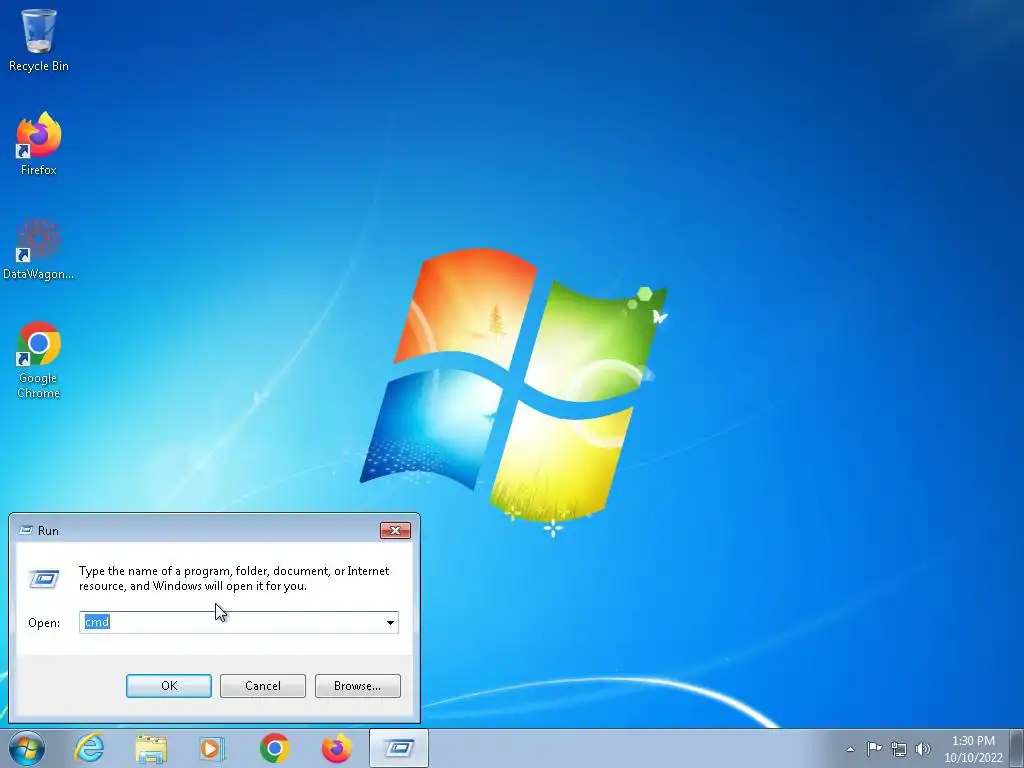Show hidden system tray icons
1024x768 pixels.
pyautogui.click(x=850, y=749)
